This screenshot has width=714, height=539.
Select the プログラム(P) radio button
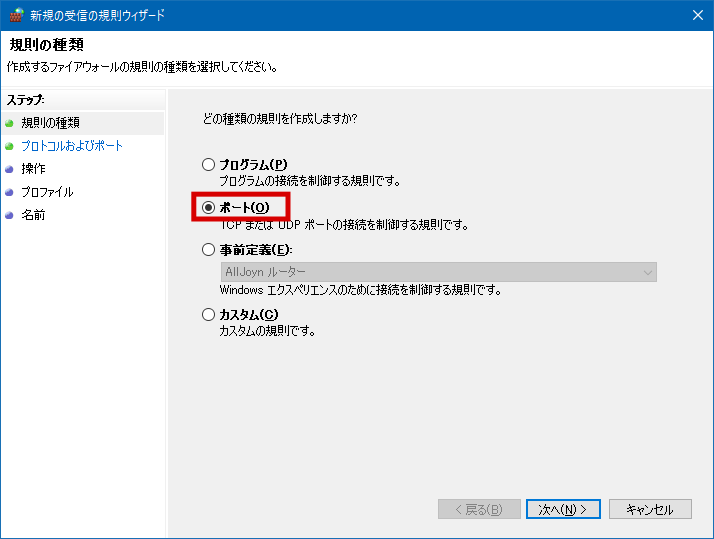click(208, 165)
